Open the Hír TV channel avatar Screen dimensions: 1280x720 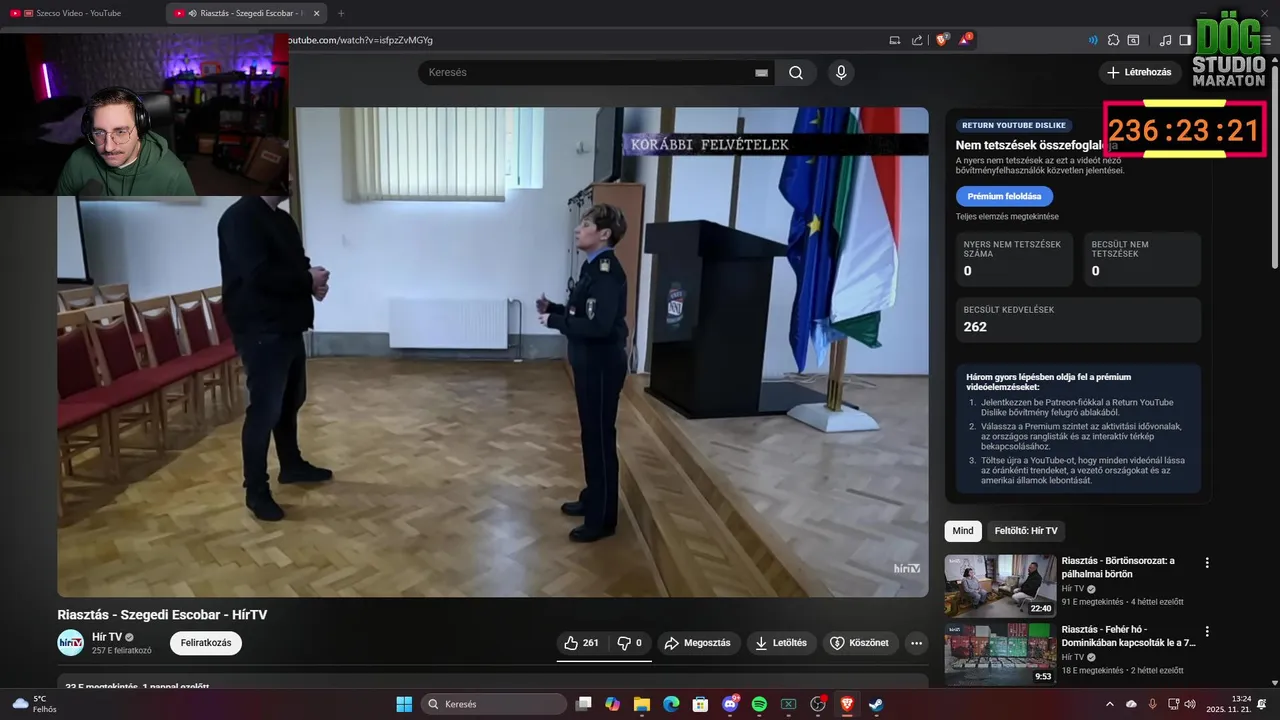70,643
